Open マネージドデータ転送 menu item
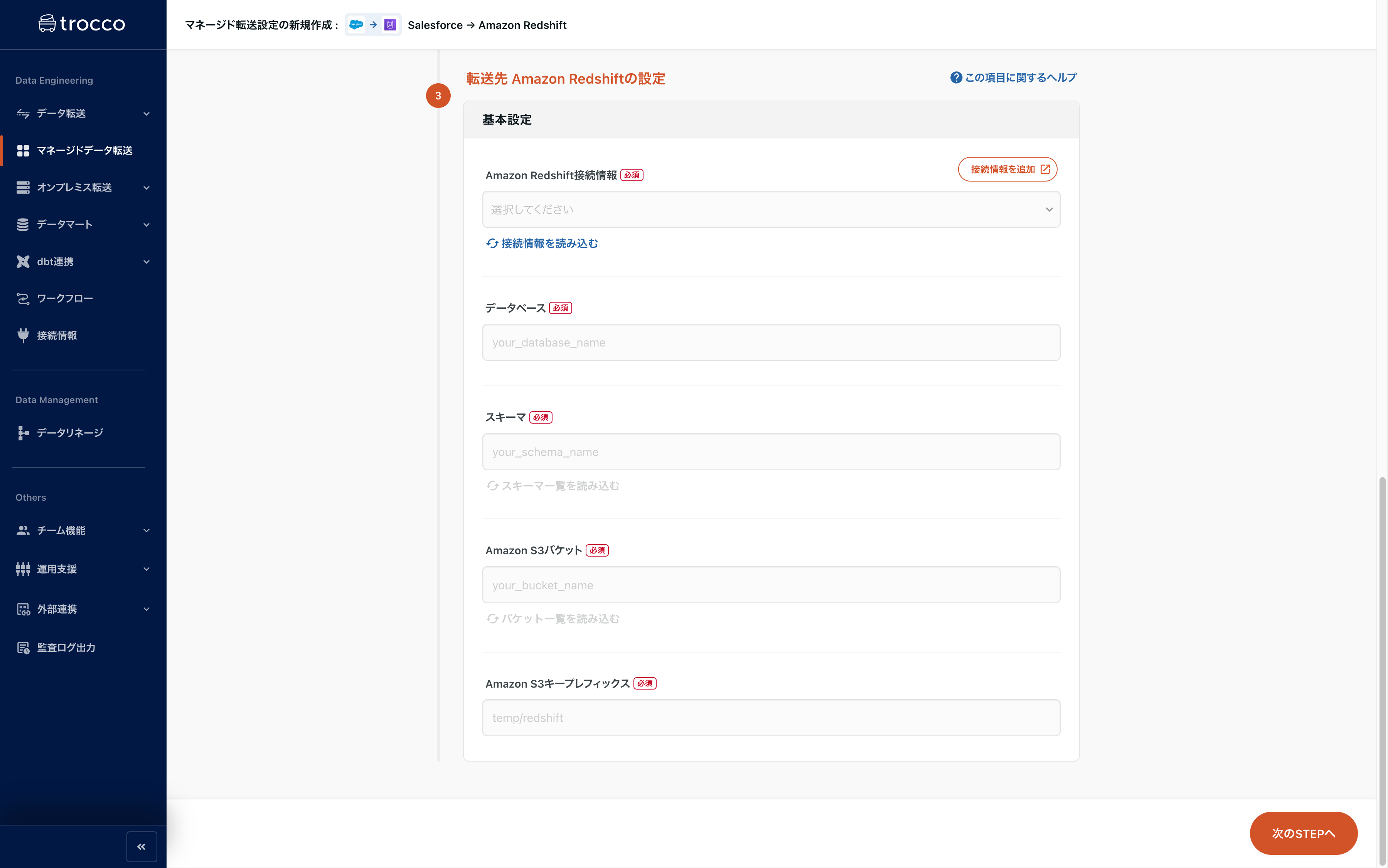The image size is (1388, 868). [x=83, y=150]
